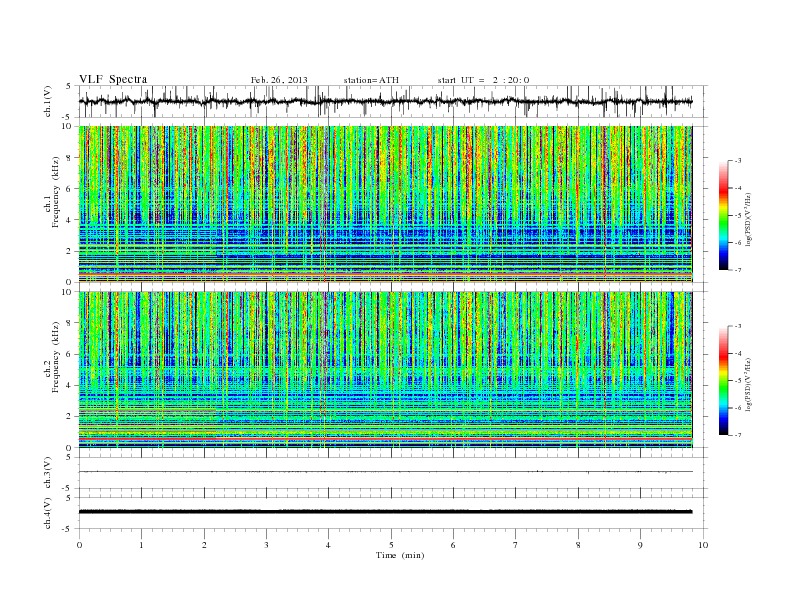
Task: Click time axis tick label '8'
Action: (x=578, y=545)
